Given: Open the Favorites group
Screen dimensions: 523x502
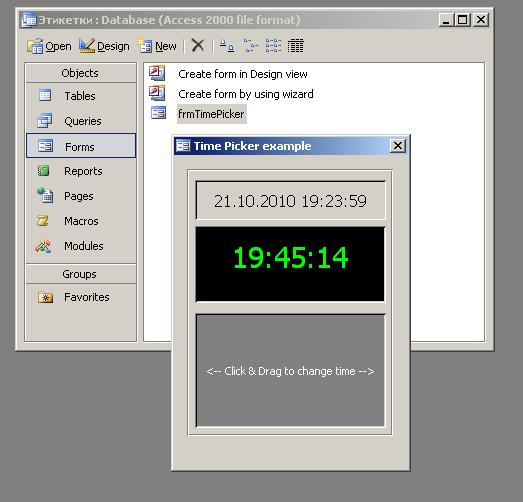Looking at the screenshot, I should pyautogui.click(x=81, y=297).
